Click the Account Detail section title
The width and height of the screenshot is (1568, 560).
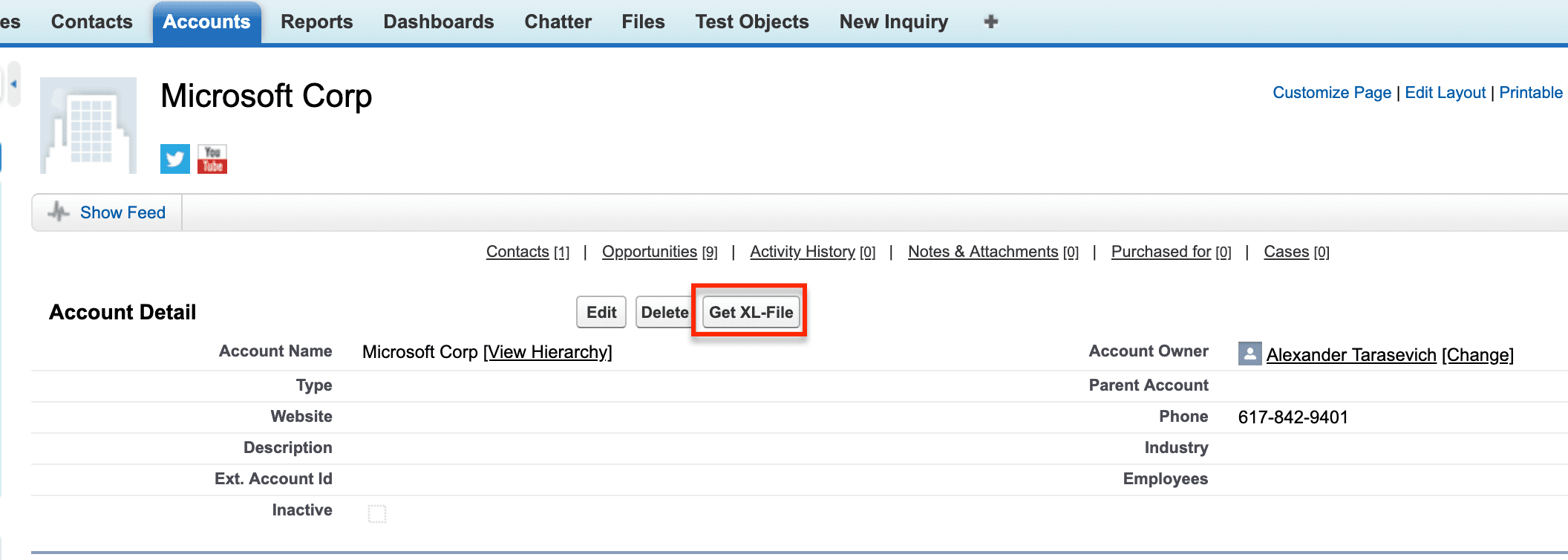point(122,312)
